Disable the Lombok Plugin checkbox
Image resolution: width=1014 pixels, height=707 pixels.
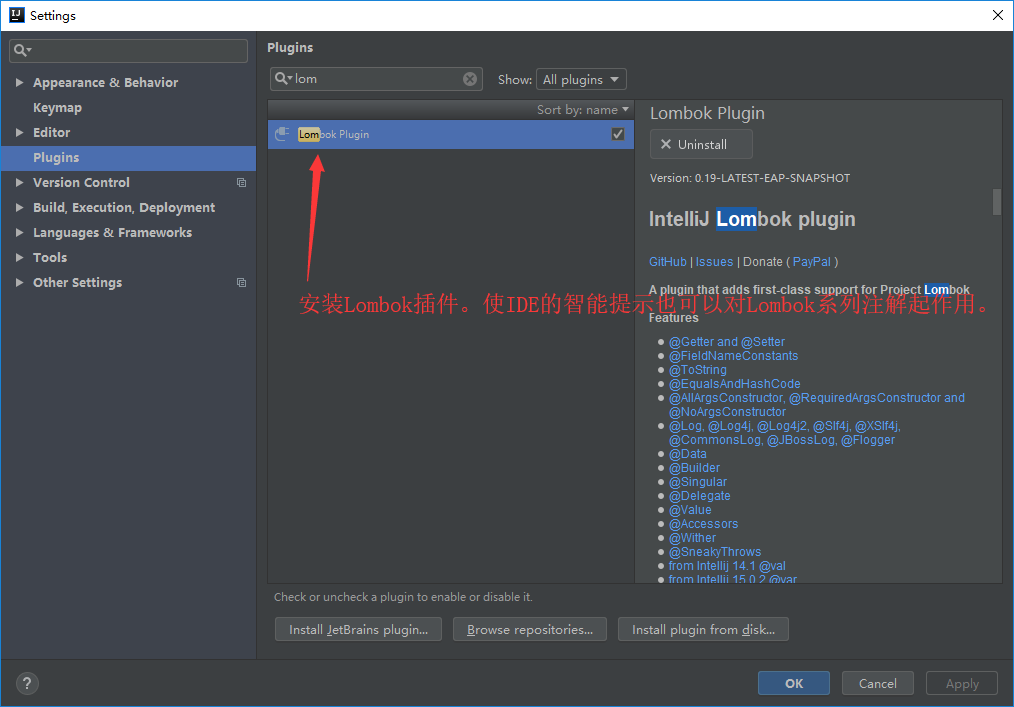(x=618, y=134)
